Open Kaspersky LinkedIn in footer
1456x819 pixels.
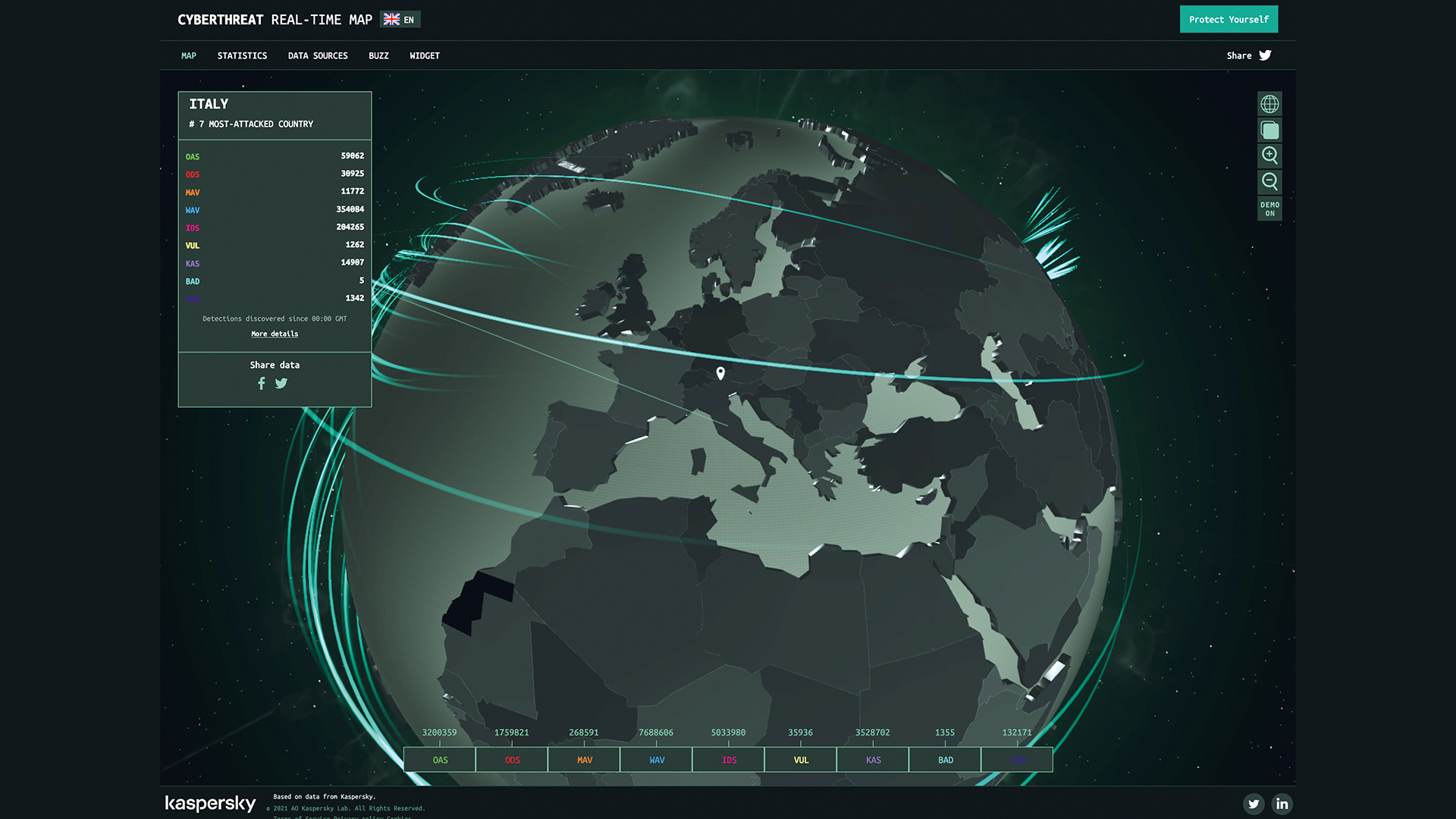1282,804
